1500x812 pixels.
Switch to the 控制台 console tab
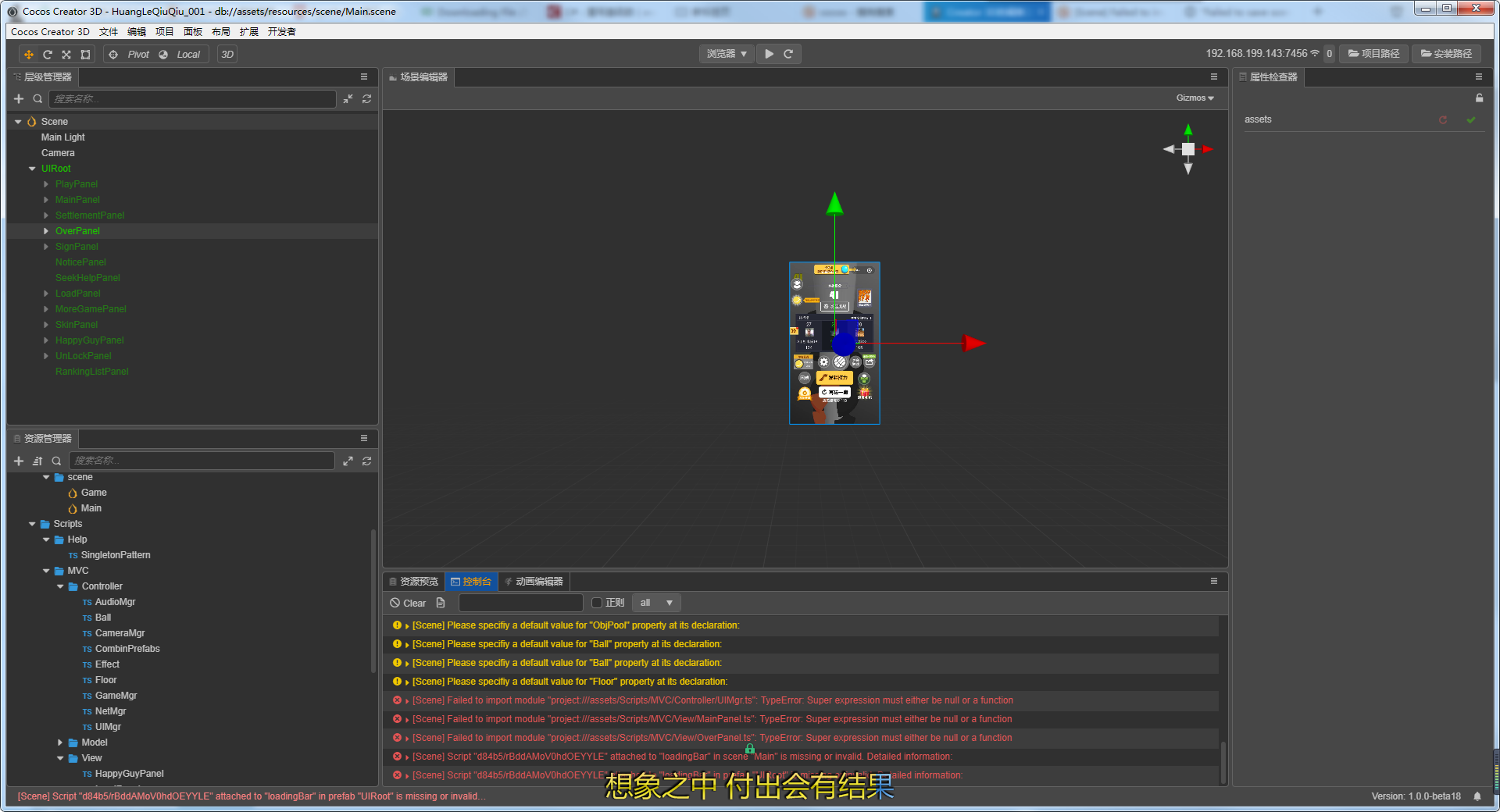(471, 582)
